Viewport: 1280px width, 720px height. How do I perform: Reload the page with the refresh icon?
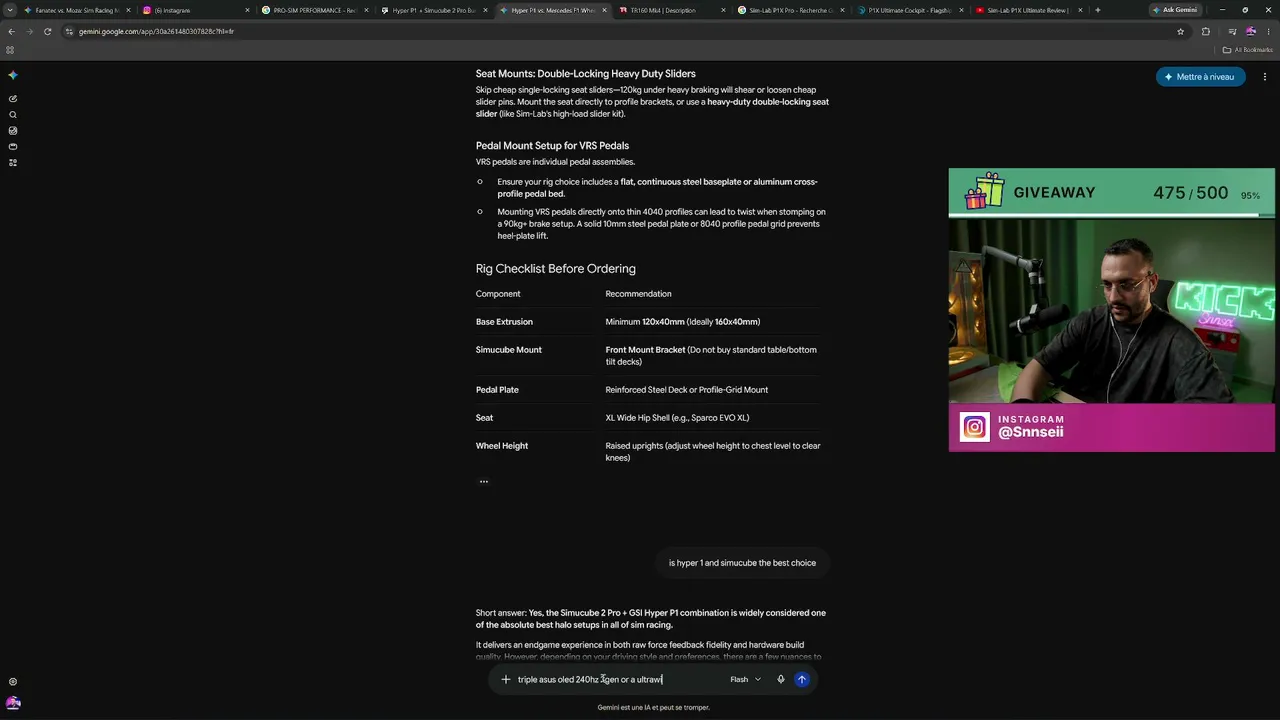click(x=47, y=31)
